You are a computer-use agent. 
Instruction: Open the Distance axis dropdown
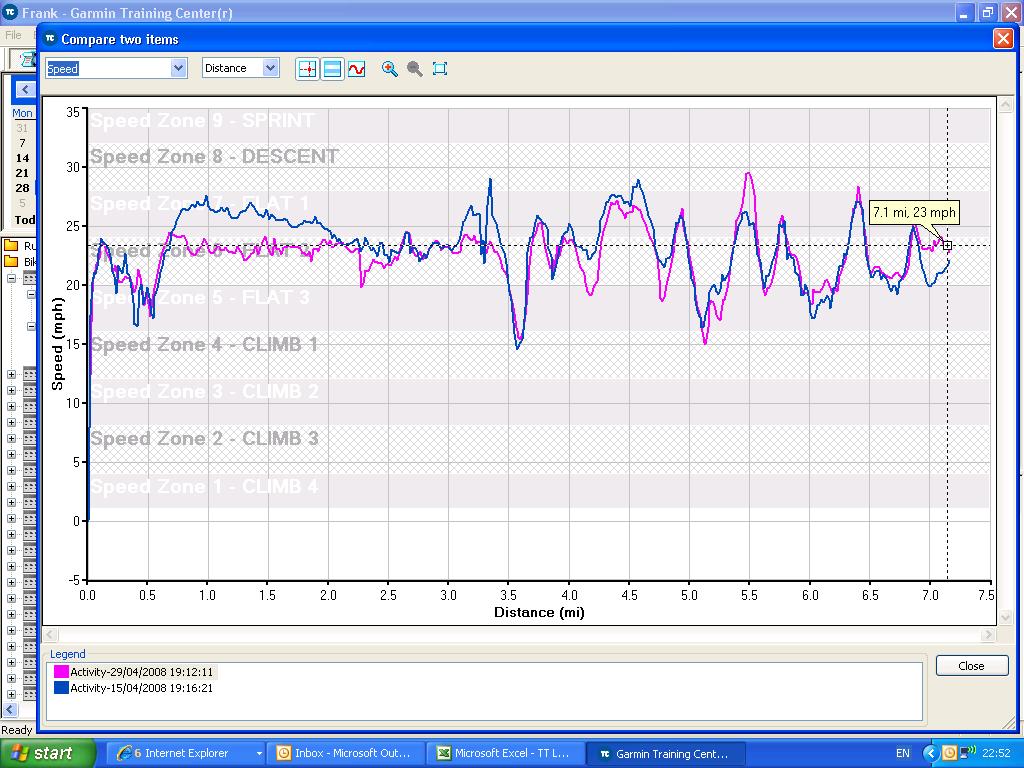tap(270, 68)
